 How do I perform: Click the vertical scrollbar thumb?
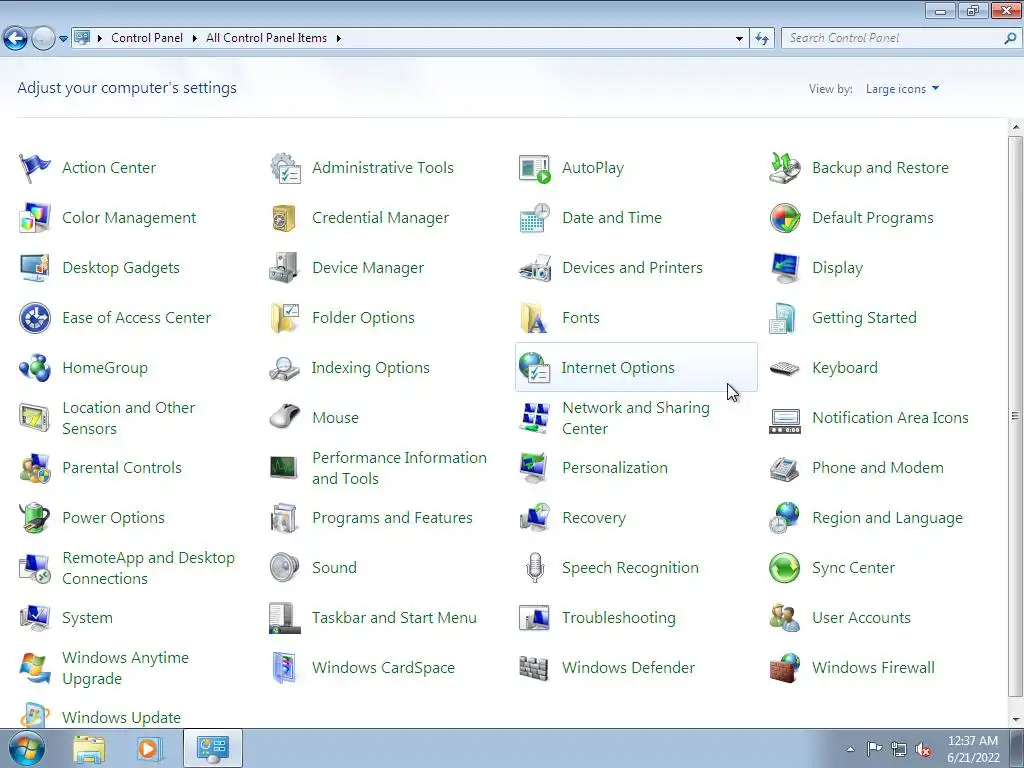(x=1016, y=417)
